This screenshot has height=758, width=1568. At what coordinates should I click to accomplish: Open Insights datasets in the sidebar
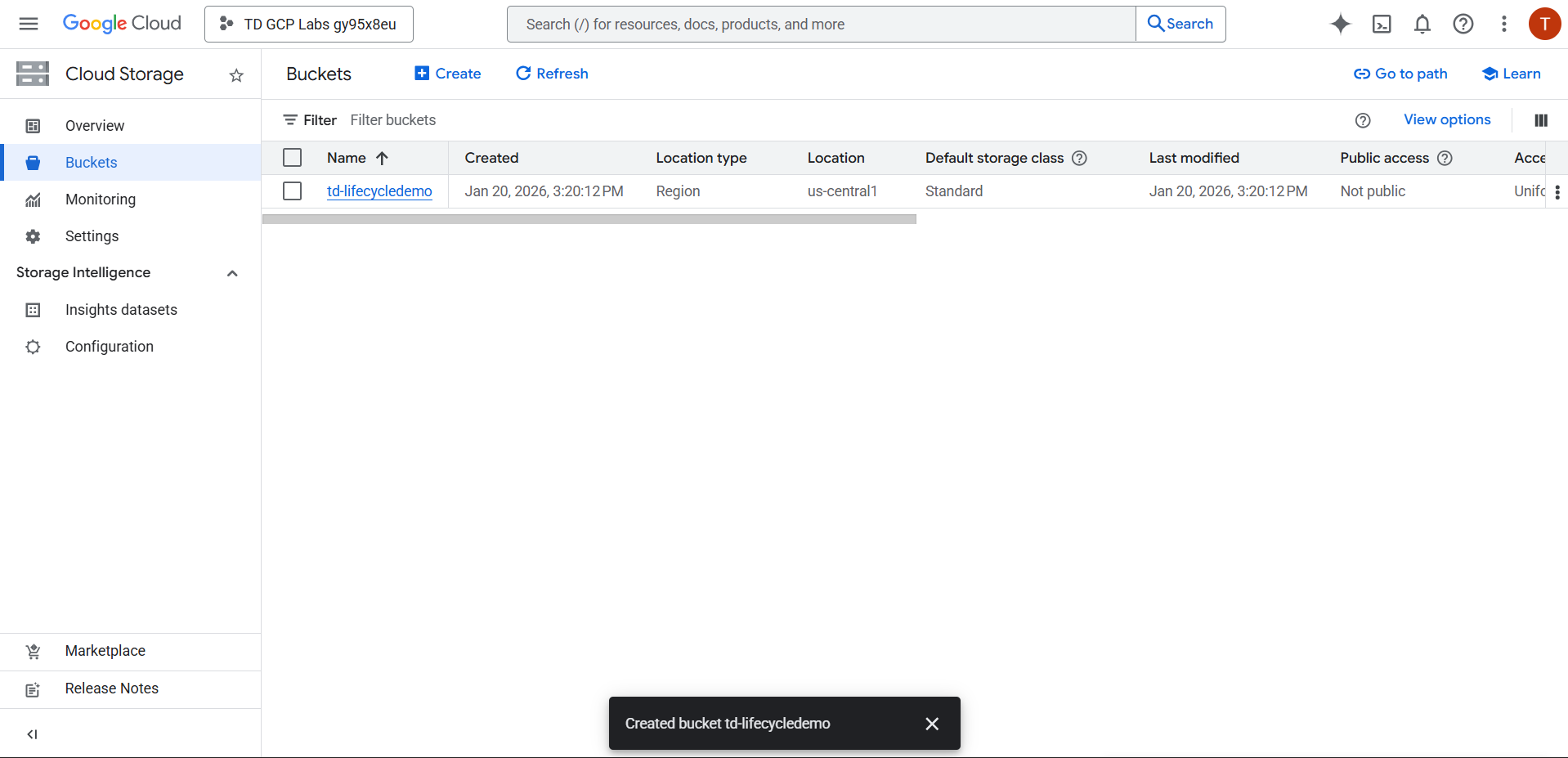121,310
